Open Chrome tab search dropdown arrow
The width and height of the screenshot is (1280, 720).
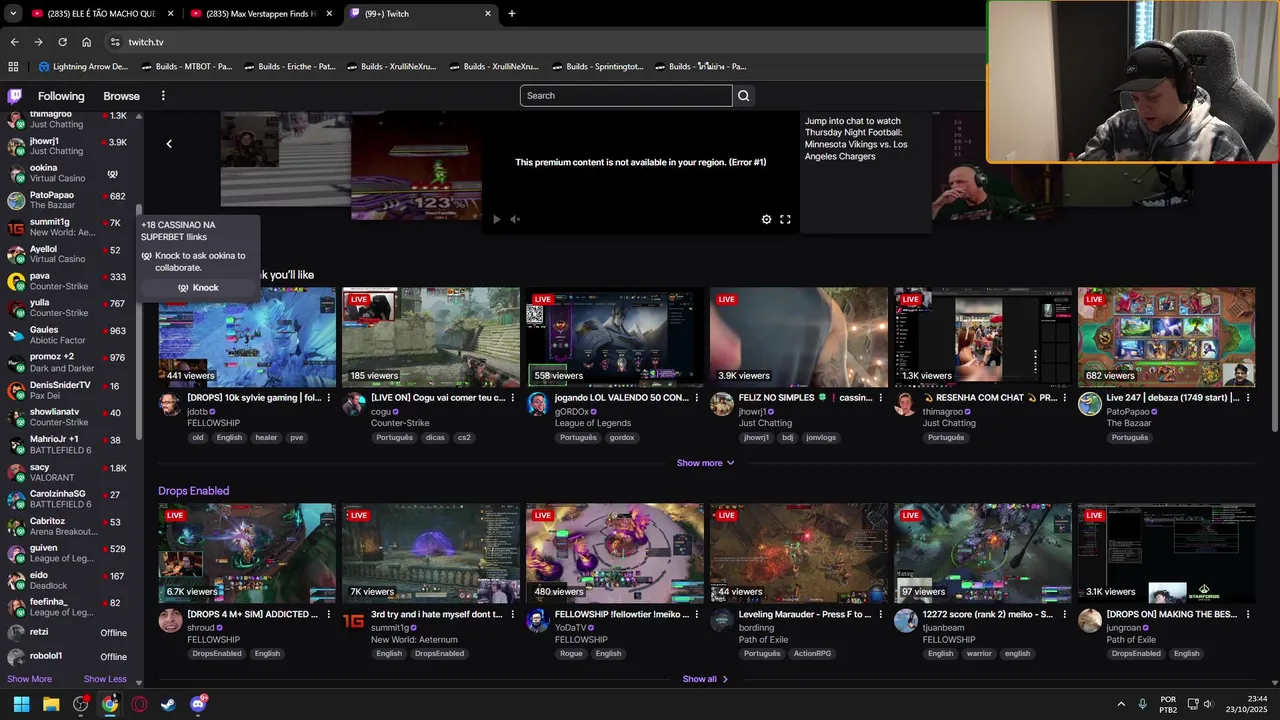coord(13,14)
